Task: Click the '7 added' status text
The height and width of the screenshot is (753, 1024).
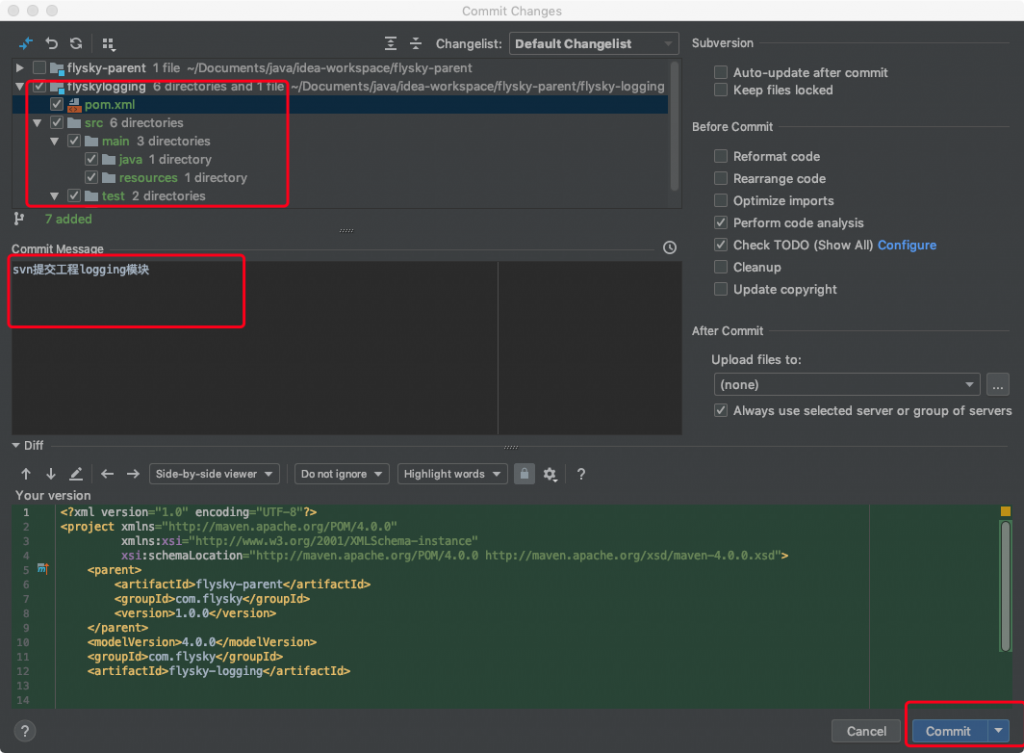Action: coord(68,219)
